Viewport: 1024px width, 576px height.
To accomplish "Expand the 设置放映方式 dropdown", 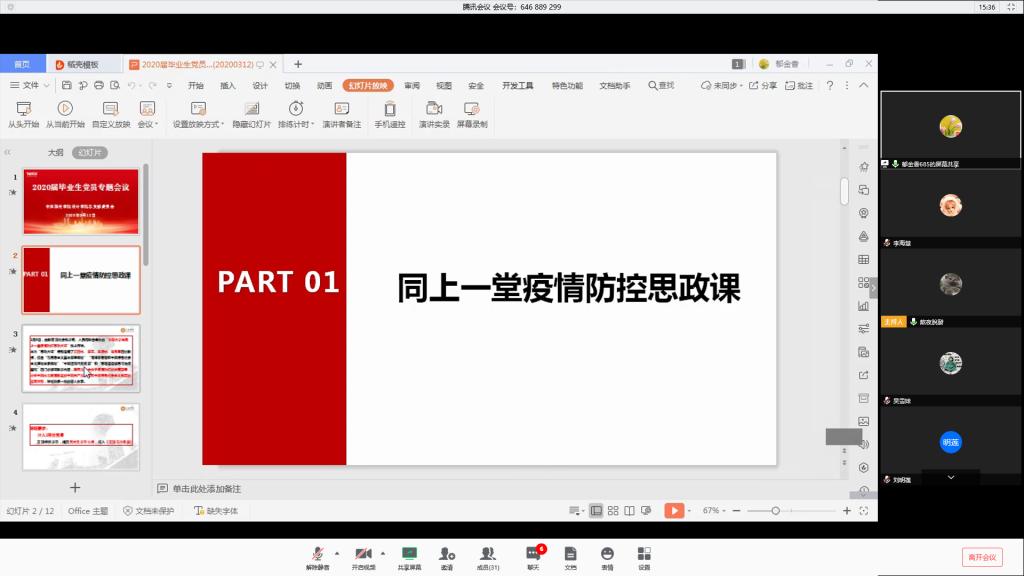I will pos(197,125).
